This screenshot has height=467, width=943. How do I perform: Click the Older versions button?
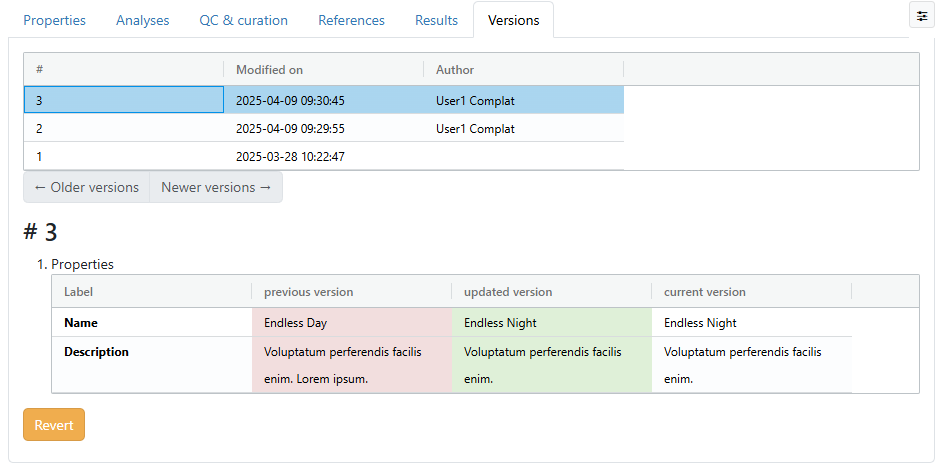tap(86, 187)
